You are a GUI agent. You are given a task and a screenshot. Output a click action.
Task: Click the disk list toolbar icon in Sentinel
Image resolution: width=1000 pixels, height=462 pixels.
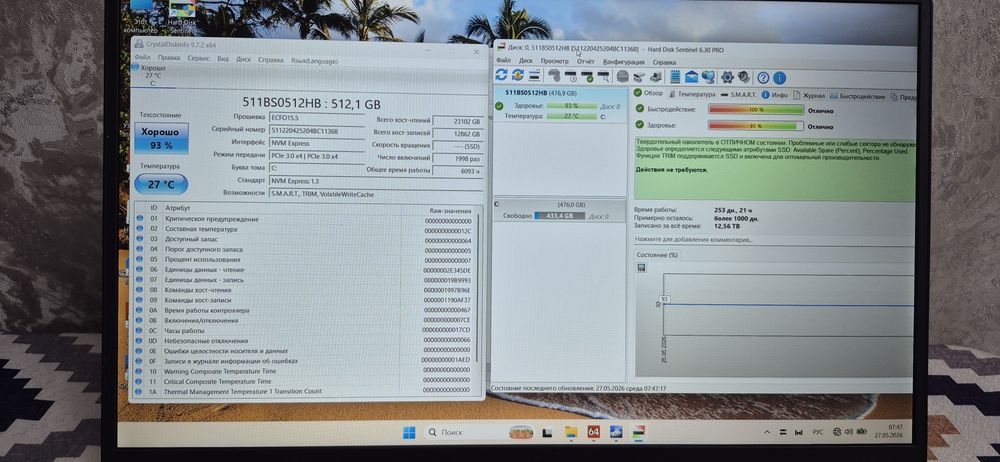coord(534,75)
